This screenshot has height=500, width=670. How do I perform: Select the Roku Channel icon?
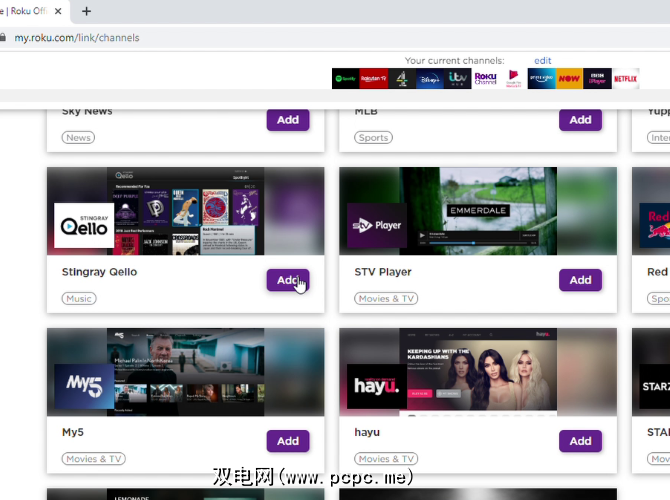[486, 78]
